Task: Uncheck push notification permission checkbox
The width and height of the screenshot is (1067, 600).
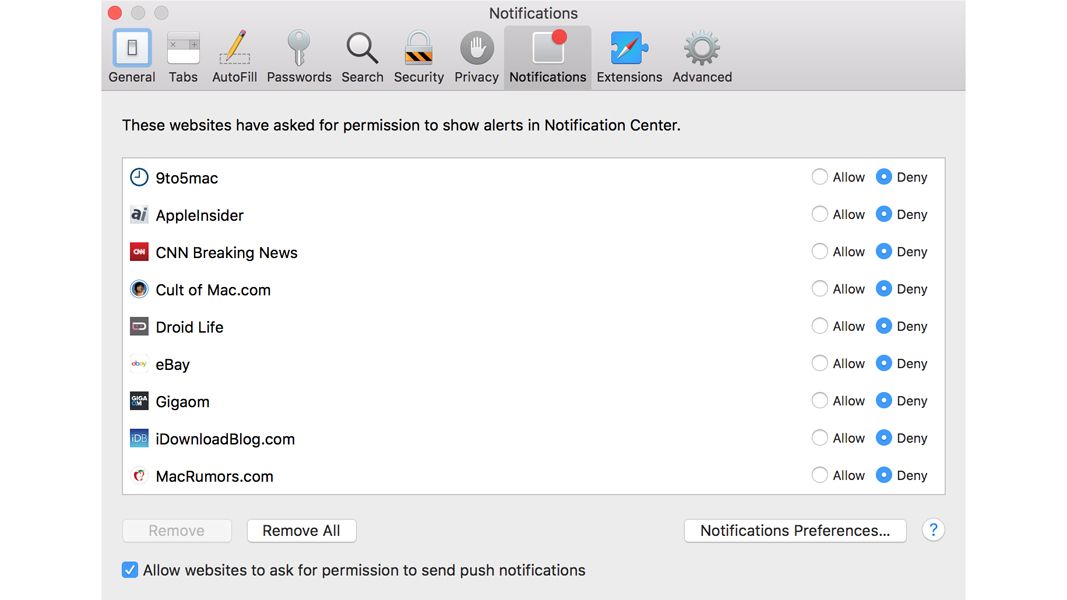Action: 130,569
